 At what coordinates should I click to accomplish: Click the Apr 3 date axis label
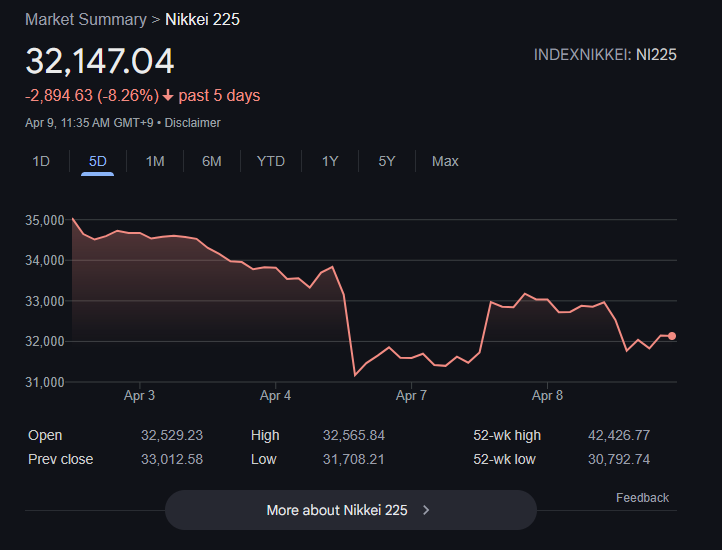tap(140, 396)
